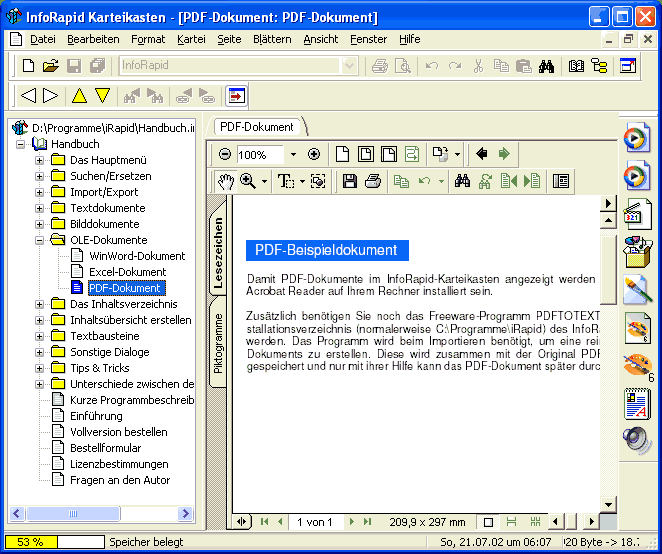Open the Datei menu
This screenshot has width=662, height=554.
click(43, 39)
